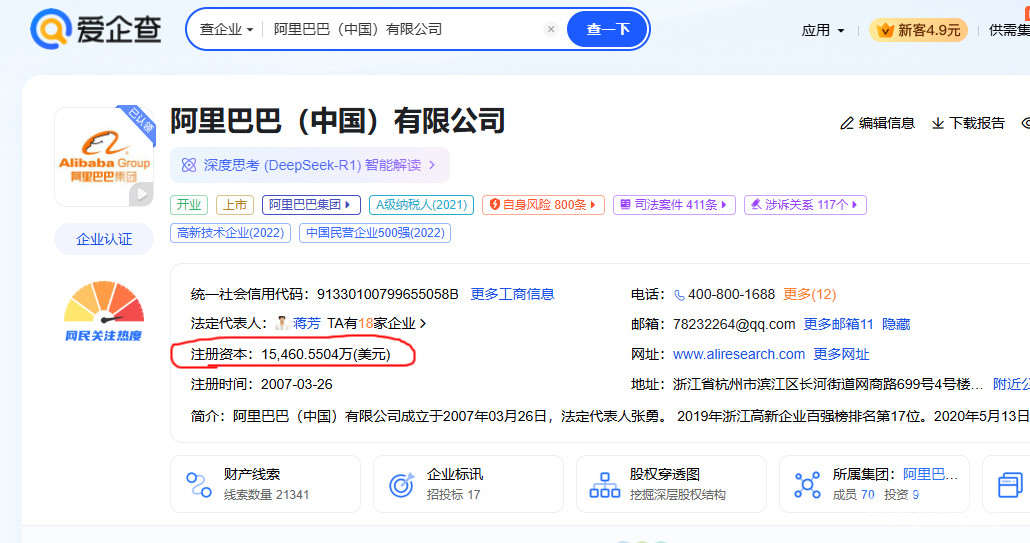Expand DeepSeek-R1 智能解读 panel
This screenshot has width=1030, height=543.
click(x=309, y=165)
